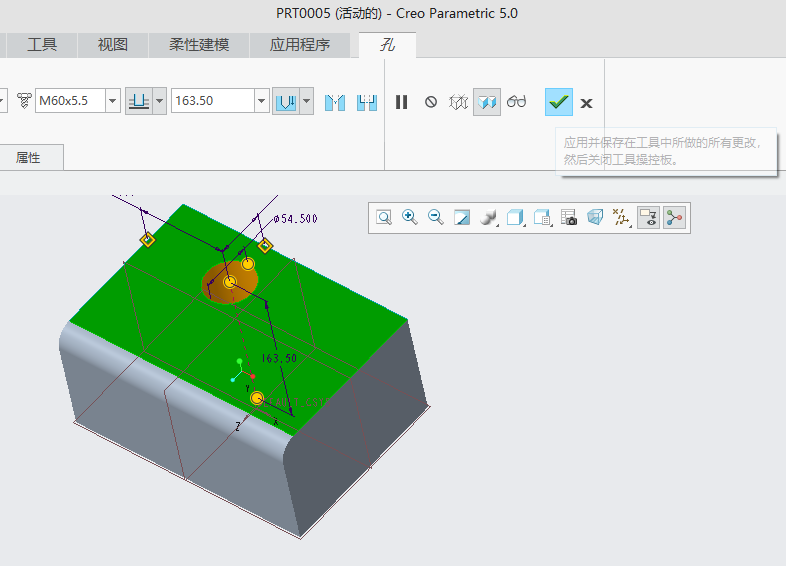Pause the hole tool
Screen dimensions: 786x566
pyautogui.click(x=402, y=102)
